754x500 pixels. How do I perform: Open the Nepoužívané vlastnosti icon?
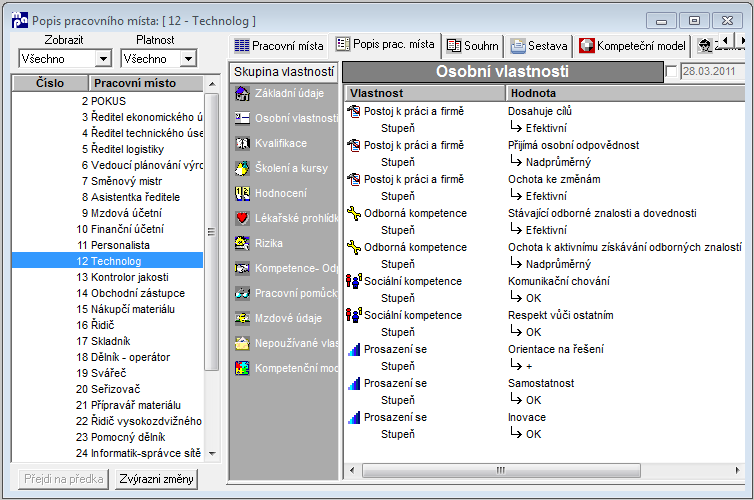coord(242,343)
